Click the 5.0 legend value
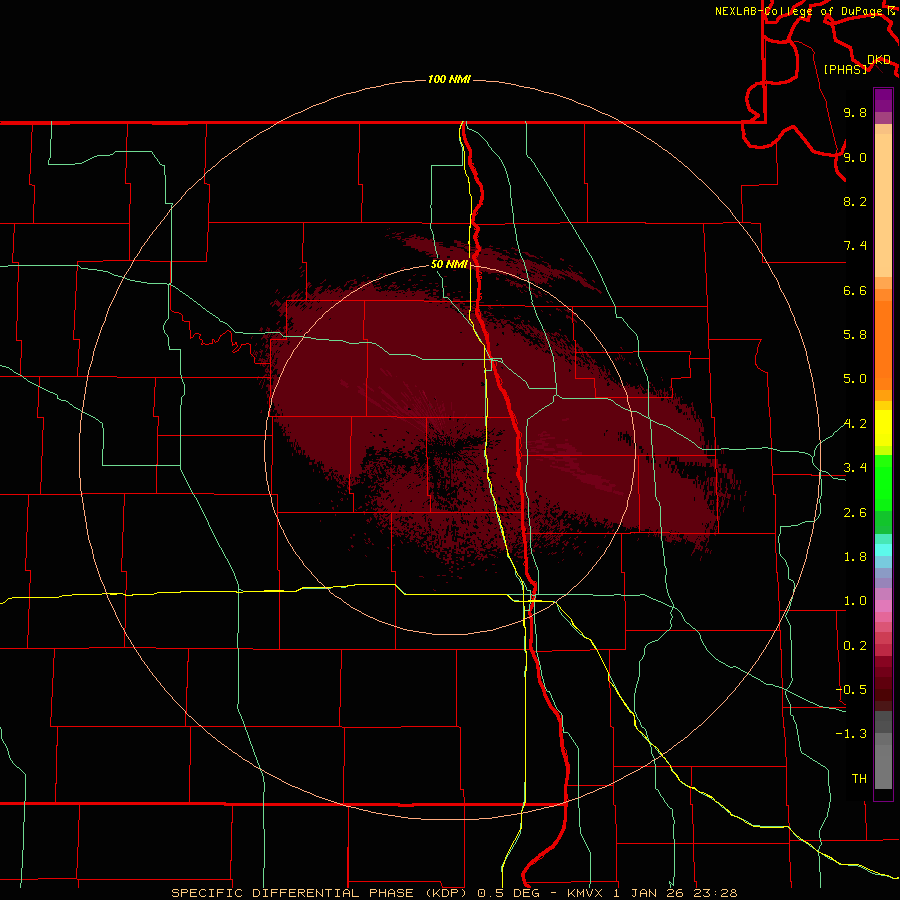 tap(855, 379)
